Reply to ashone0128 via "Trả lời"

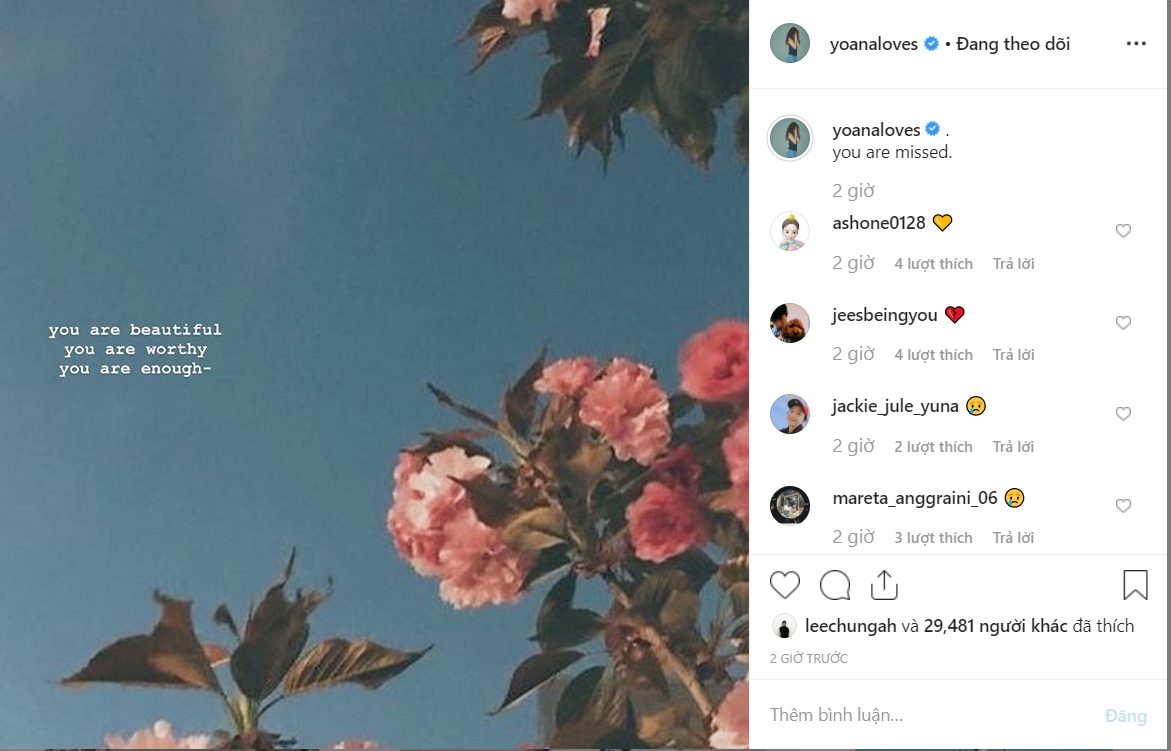1013,264
